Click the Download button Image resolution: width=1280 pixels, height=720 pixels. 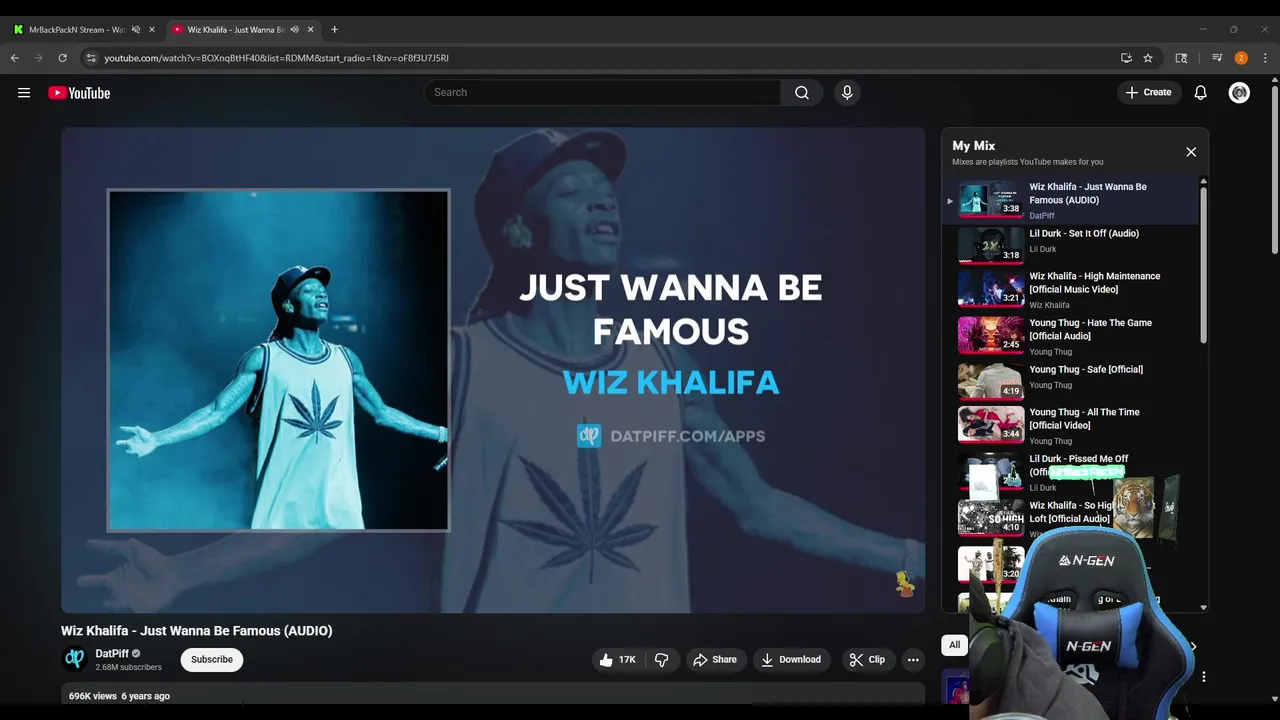791,660
